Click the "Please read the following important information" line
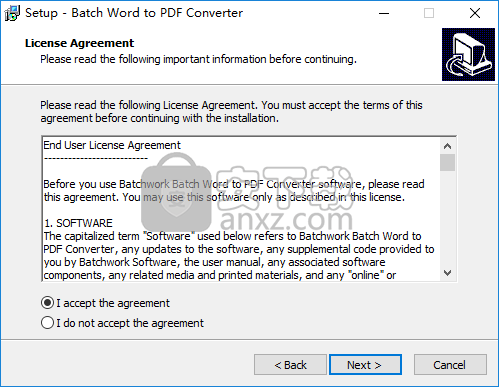499x387 pixels. (198, 59)
